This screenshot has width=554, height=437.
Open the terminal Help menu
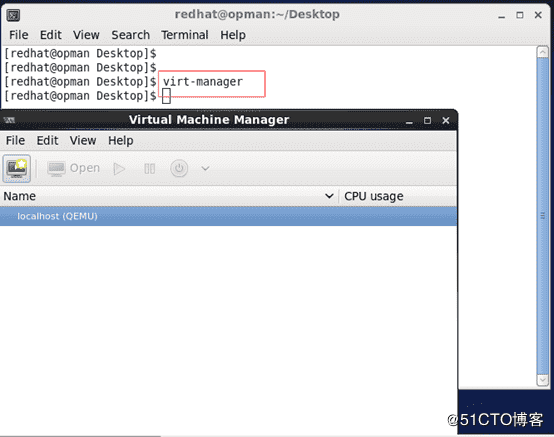point(233,35)
